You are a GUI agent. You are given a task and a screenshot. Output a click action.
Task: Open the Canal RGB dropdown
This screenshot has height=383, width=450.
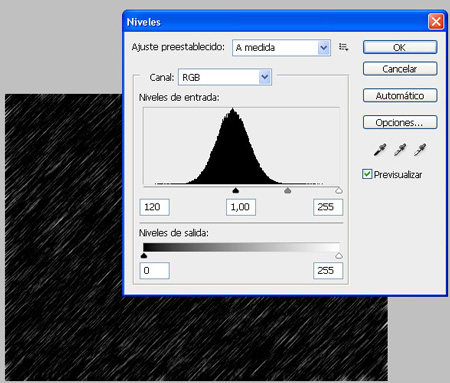pyautogui.click(x=225, y=77)
